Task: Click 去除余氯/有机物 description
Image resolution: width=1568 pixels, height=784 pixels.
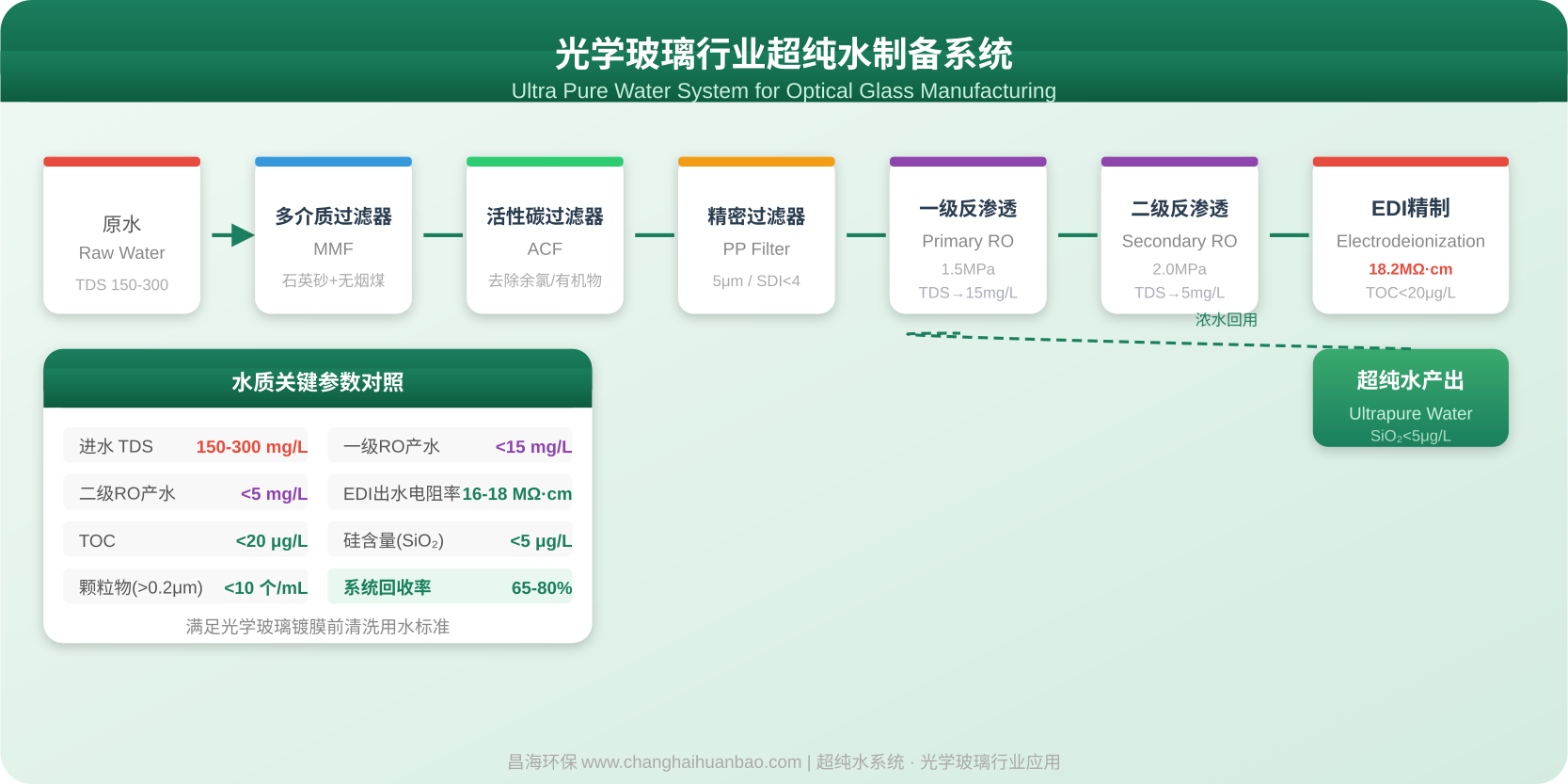Action: click(545, 280)
